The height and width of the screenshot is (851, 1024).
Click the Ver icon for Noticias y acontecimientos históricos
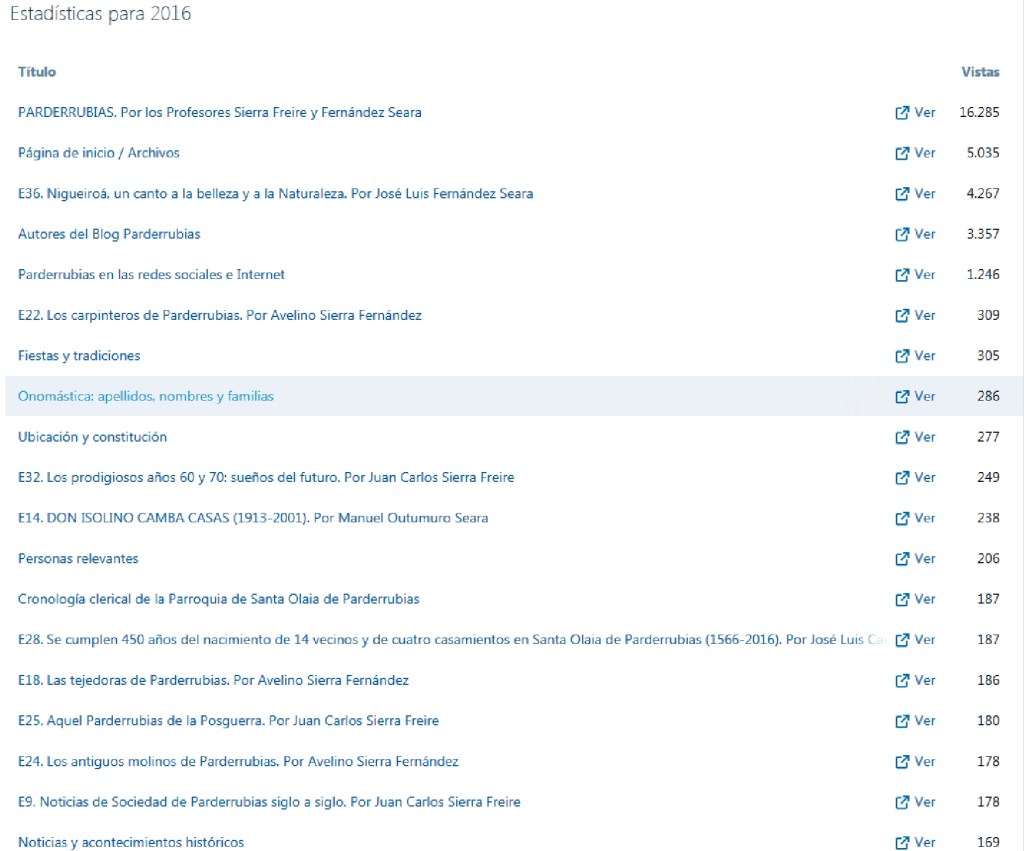[x=902, y=843]
